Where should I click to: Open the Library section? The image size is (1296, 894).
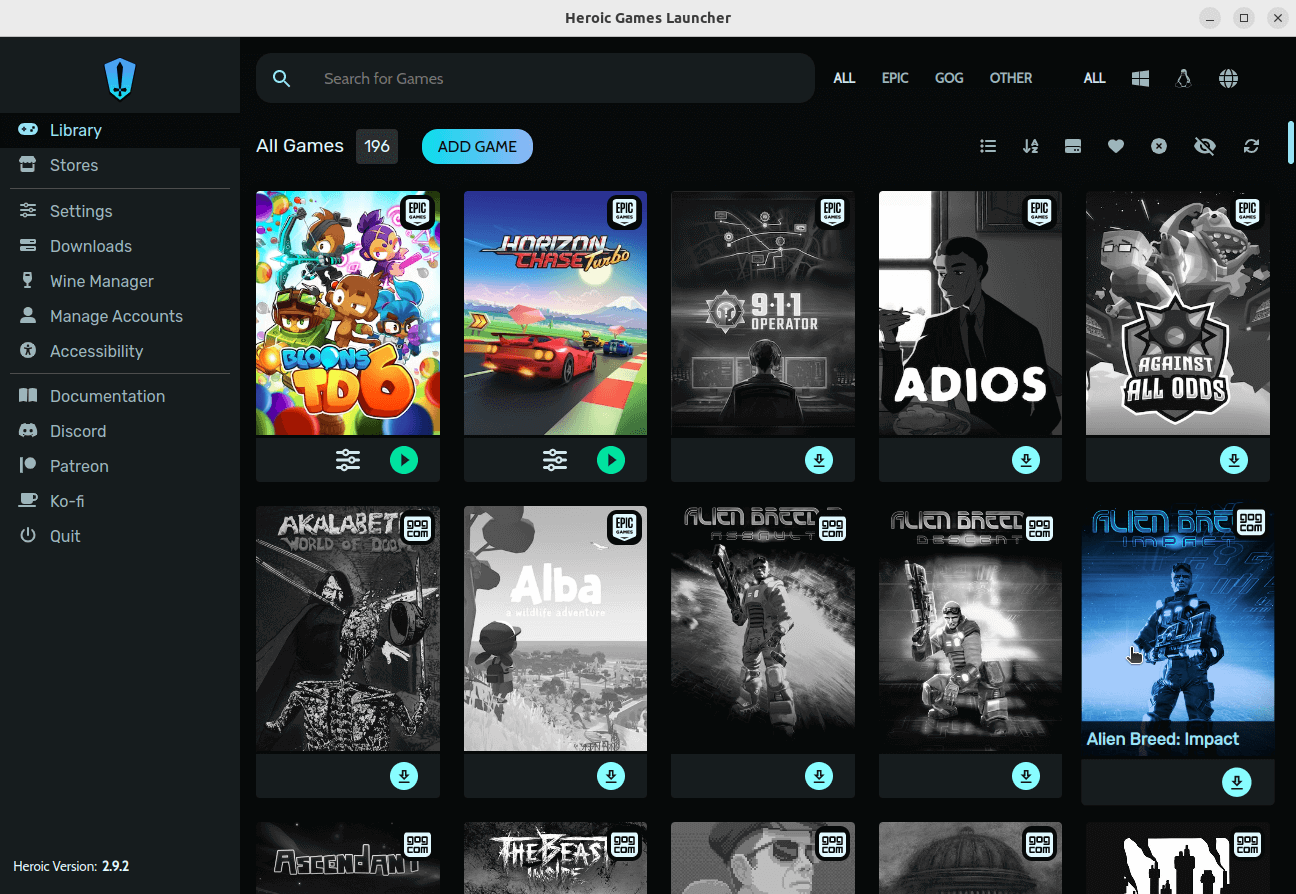[x=120, y=130]
